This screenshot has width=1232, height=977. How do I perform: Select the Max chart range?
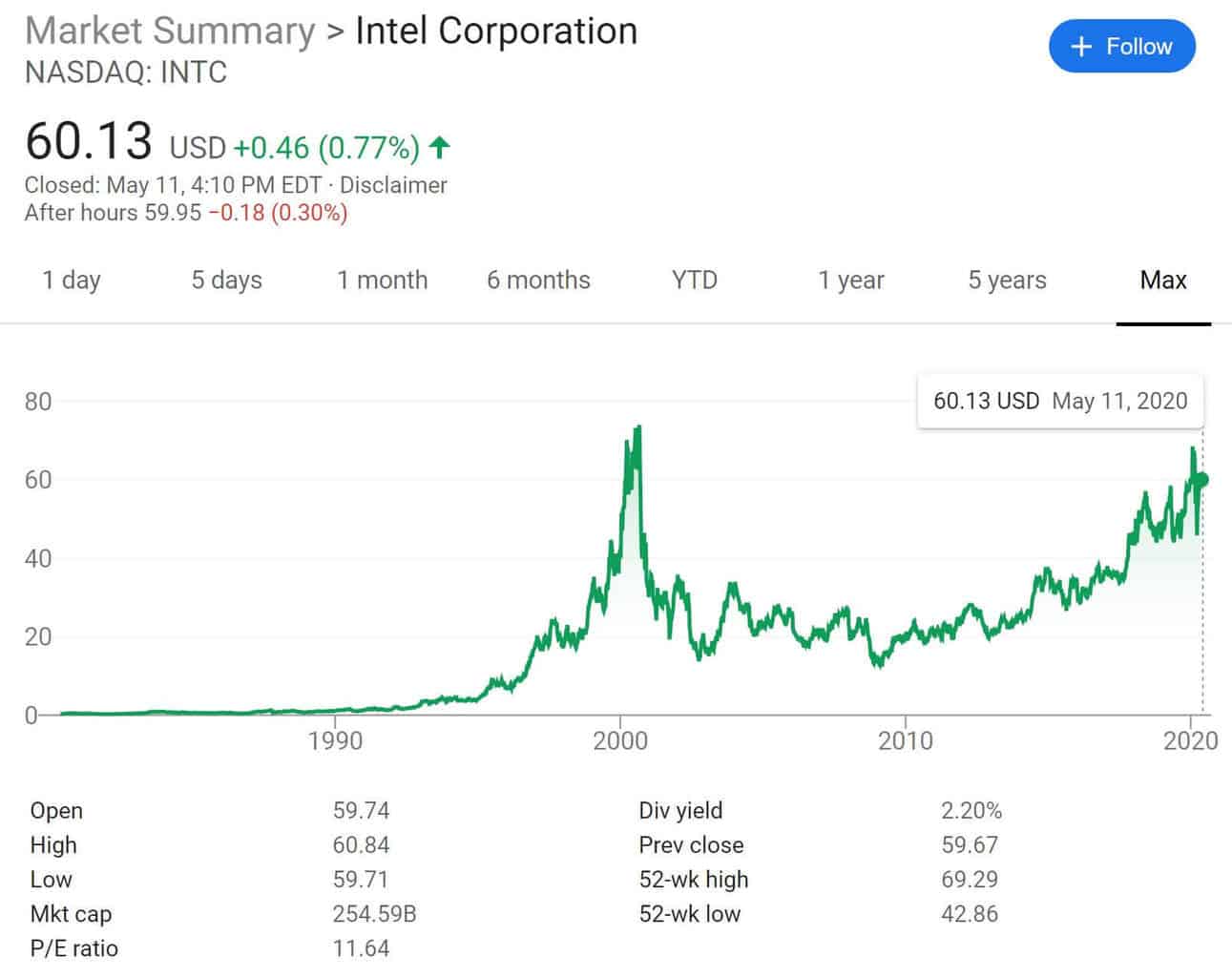click(x=1162, y=280)
